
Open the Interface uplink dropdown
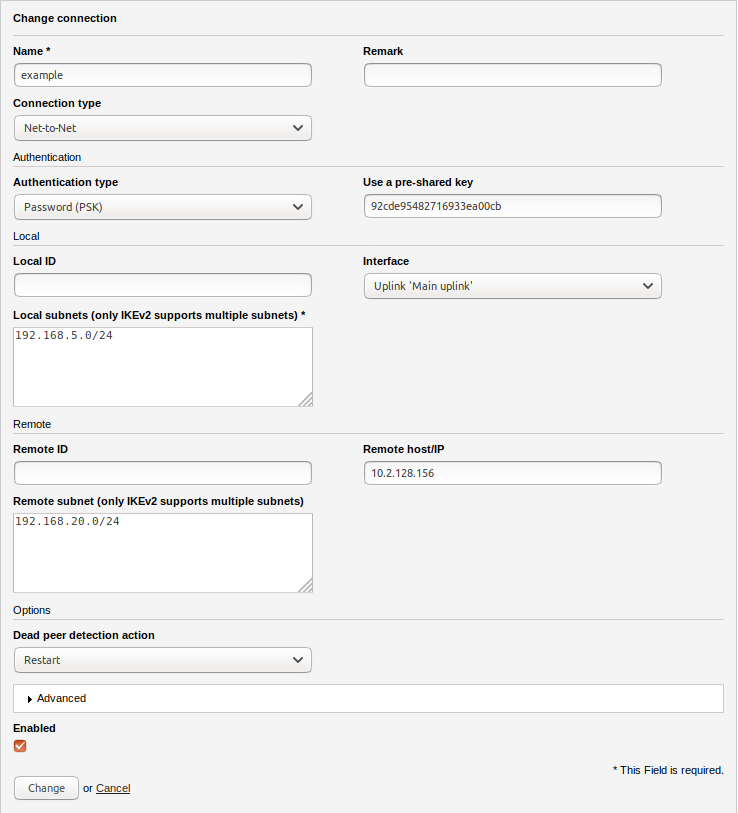point(512,286)
